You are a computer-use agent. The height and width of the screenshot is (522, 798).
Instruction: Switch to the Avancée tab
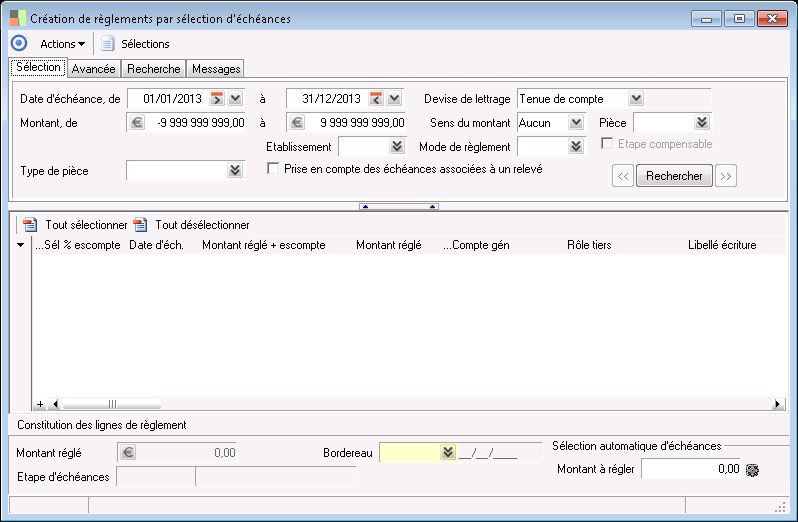(x=94, y=69)
